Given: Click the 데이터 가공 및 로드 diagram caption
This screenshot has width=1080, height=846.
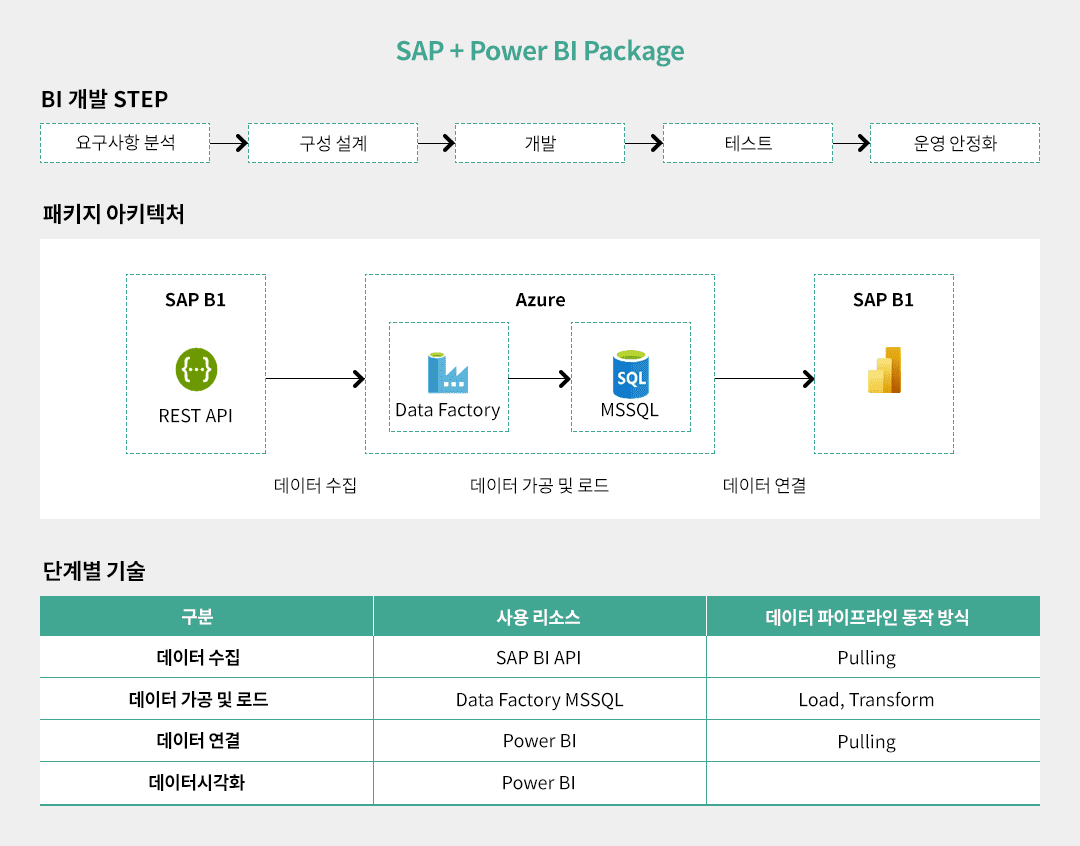Looking at the screenshot, I should pyautogui.click(x=539, y=486).
